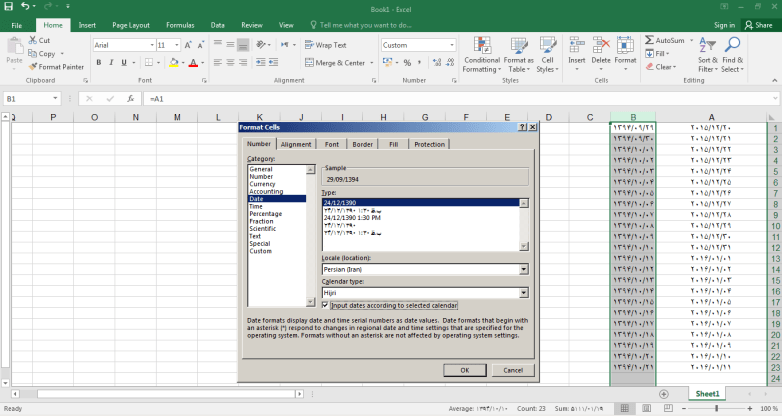The height and width of the screenshot is (416, 782).
Task: Click Sign in link
Action: pos(724,25)
